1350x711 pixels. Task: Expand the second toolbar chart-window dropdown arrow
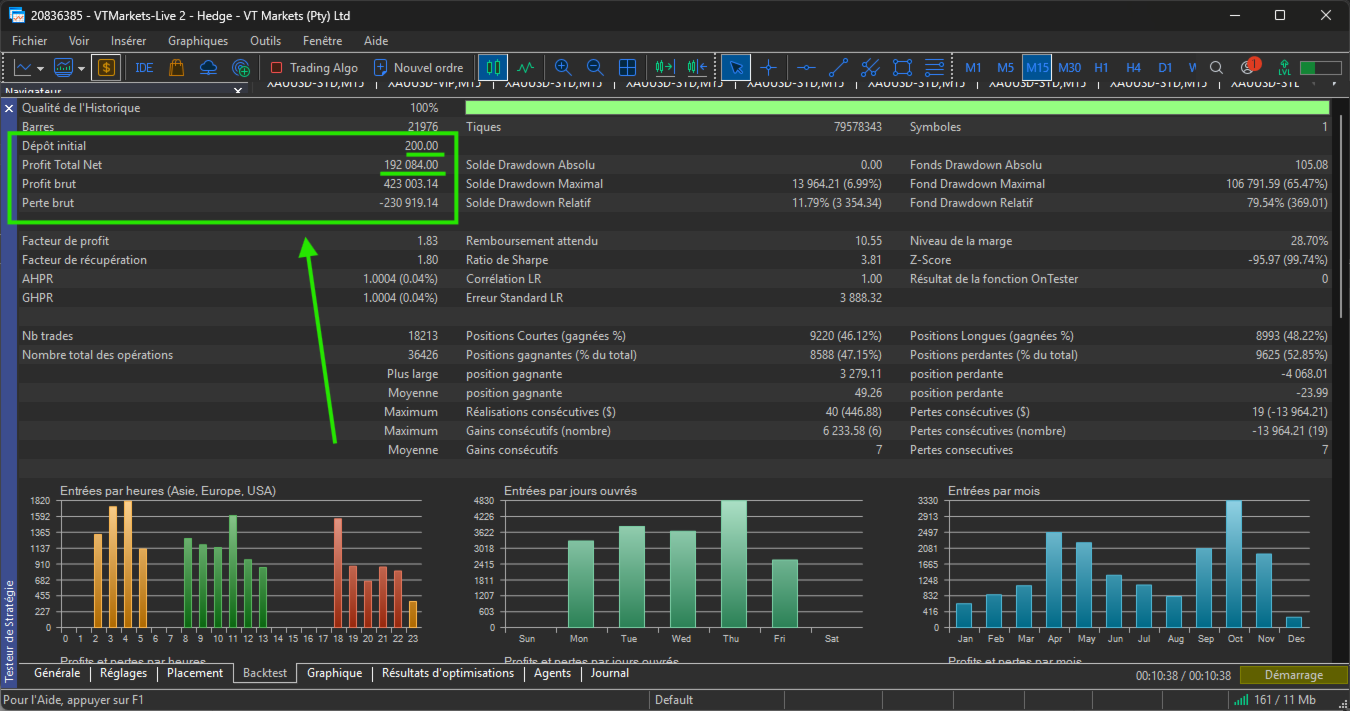click(80, 68)
